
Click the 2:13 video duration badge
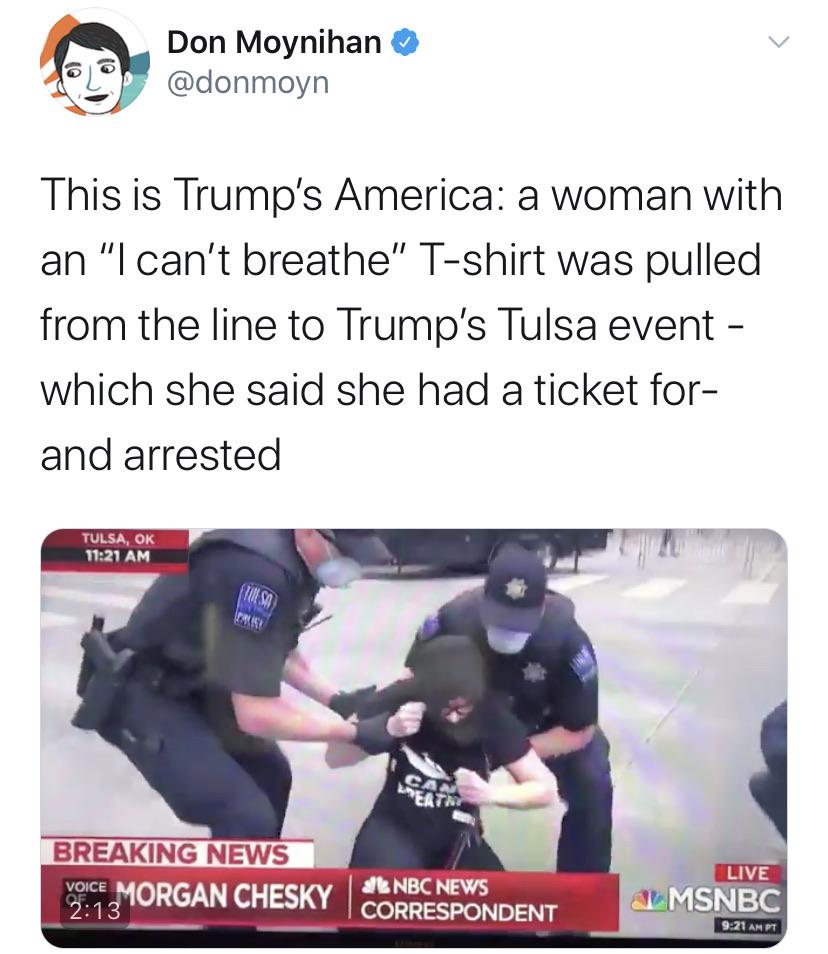coord(95,910)
